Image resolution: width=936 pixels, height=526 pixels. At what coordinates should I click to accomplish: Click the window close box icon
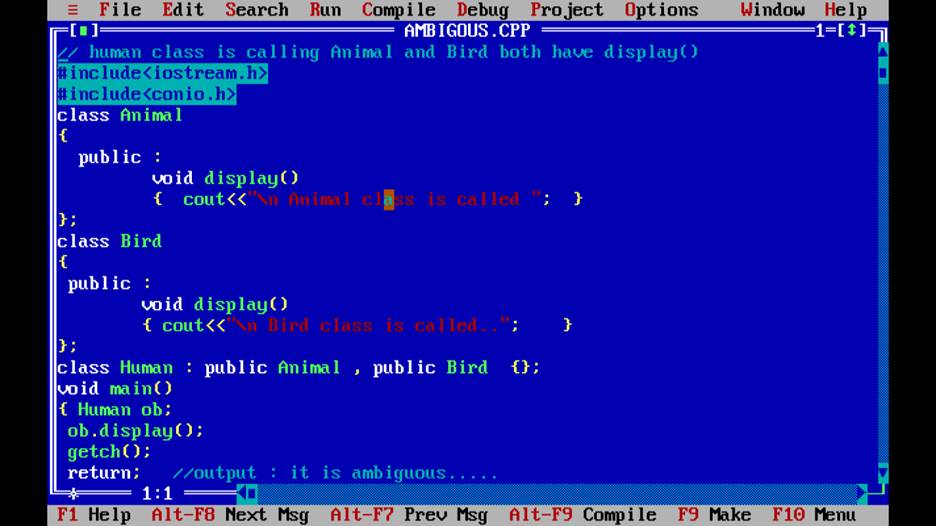click(84, 30)
